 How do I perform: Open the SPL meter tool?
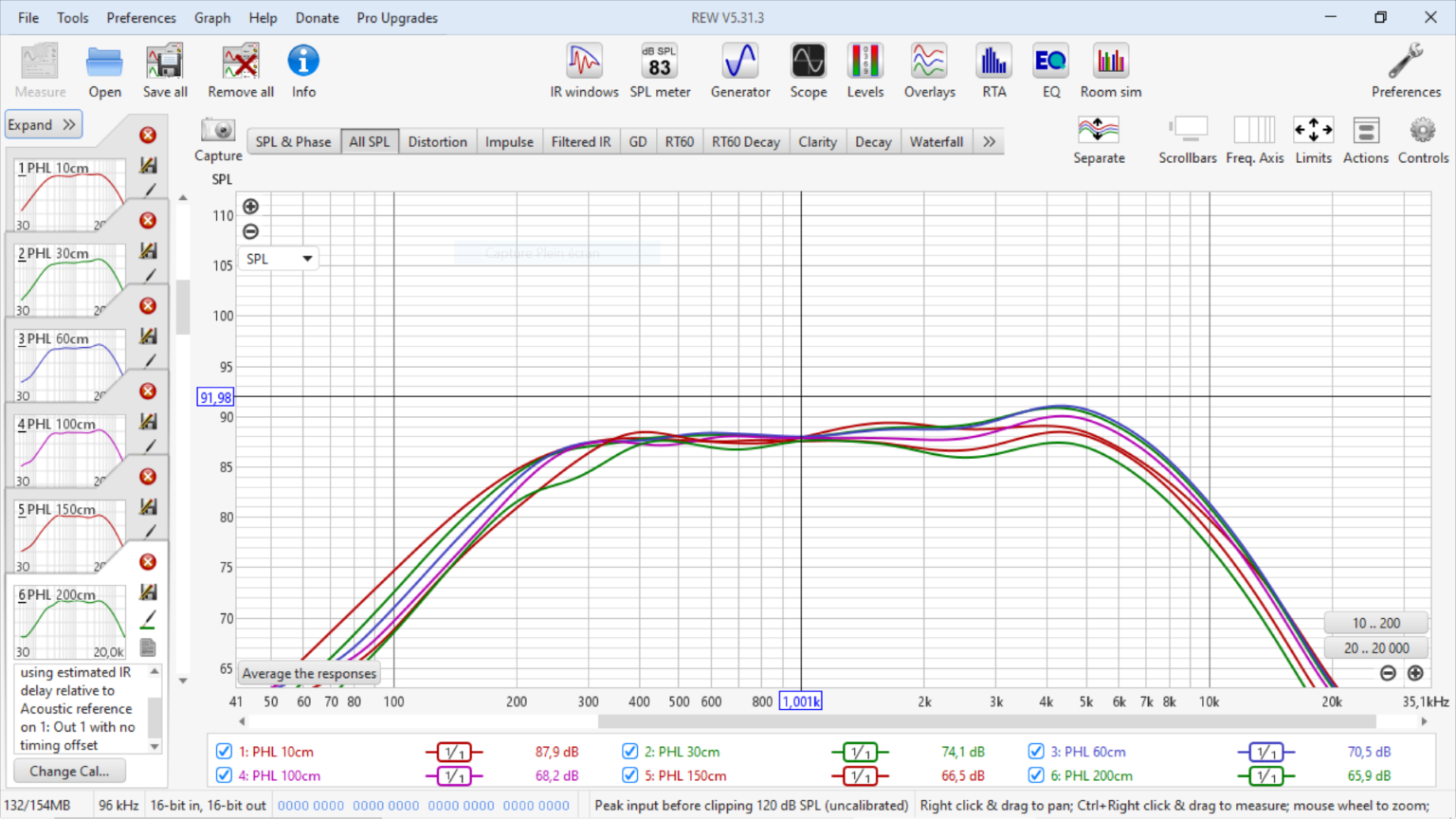click(660, 71)
